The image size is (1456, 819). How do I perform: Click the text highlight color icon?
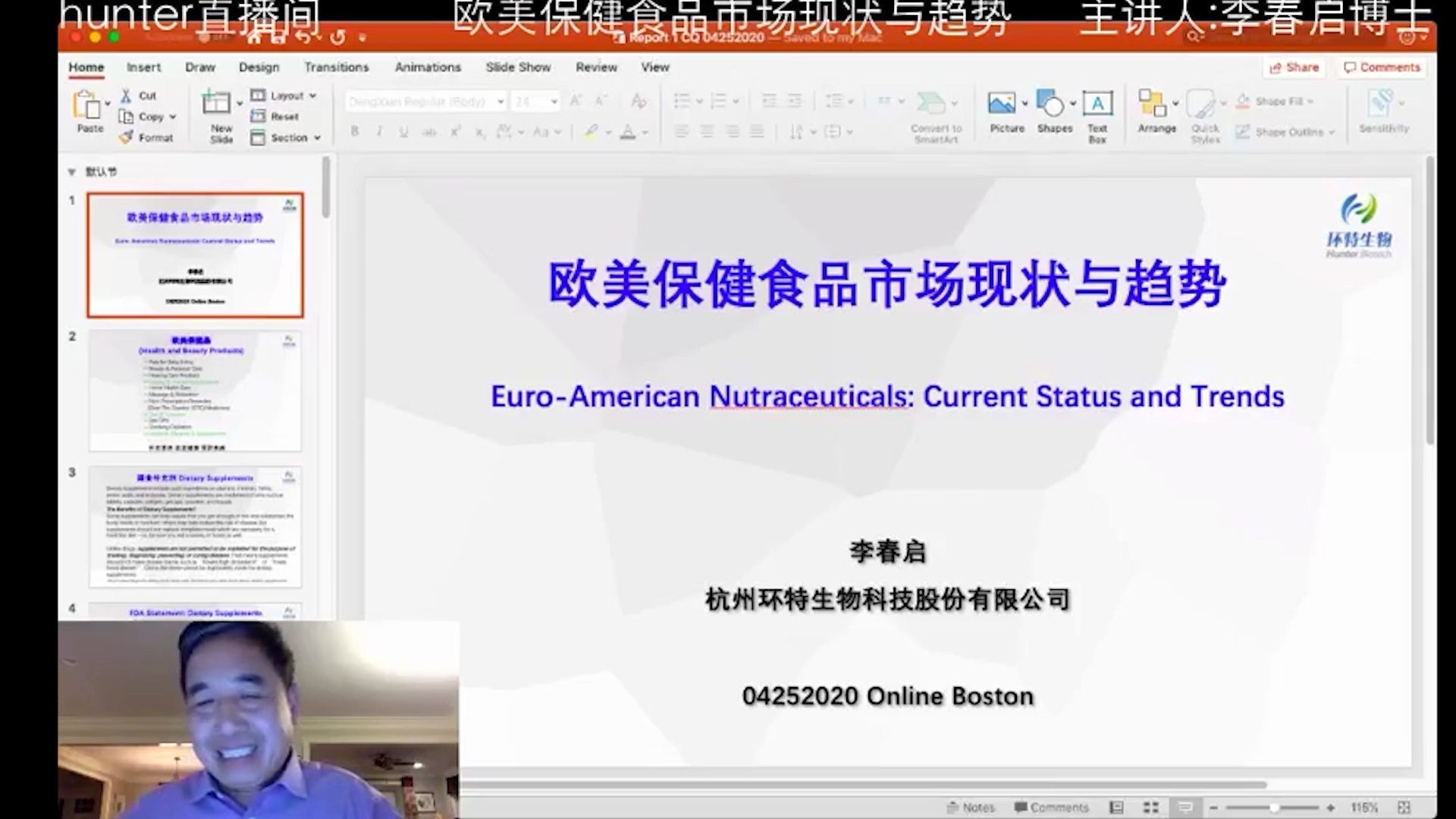tap(591, 132)
